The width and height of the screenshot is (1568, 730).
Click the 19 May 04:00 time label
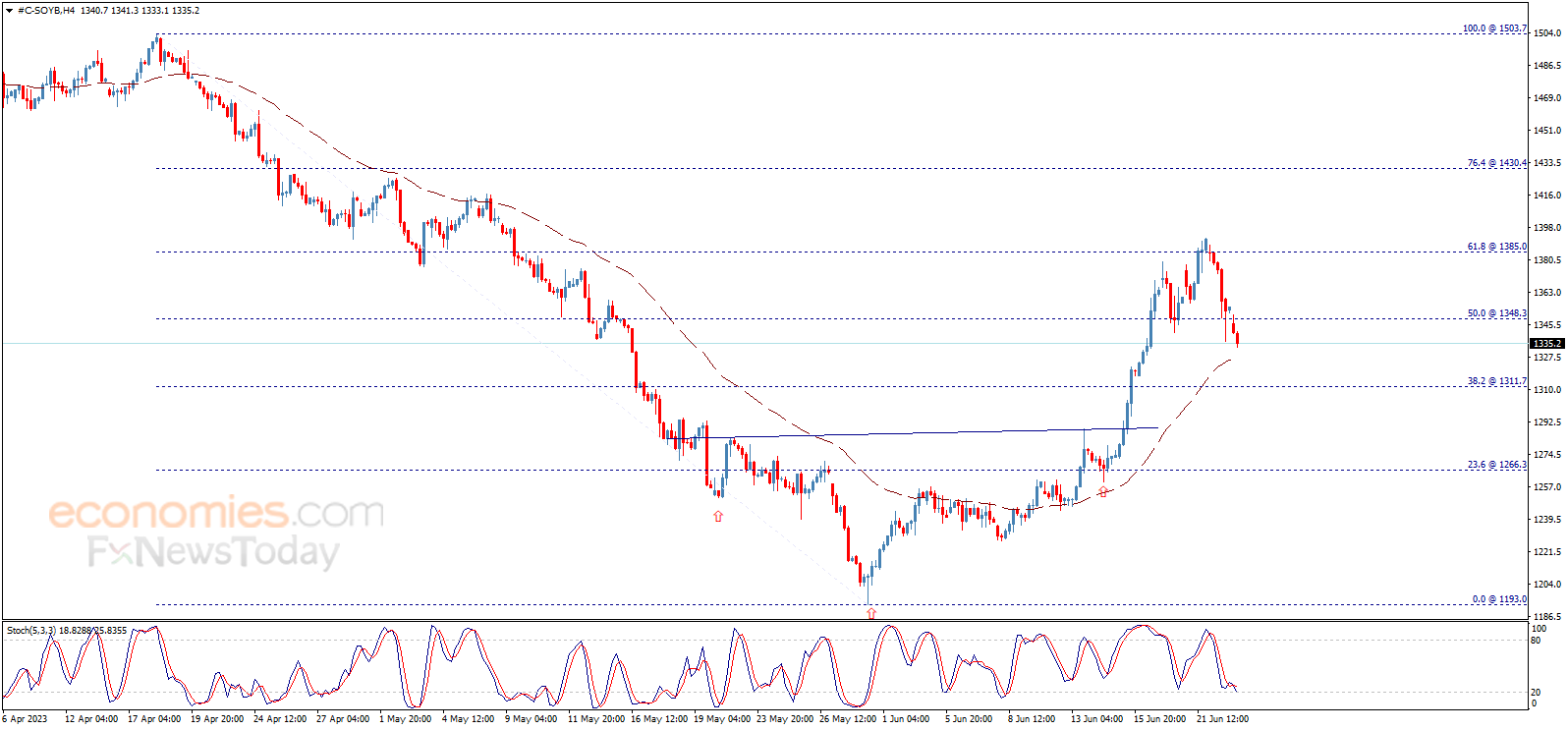click(x=722, y=719)
